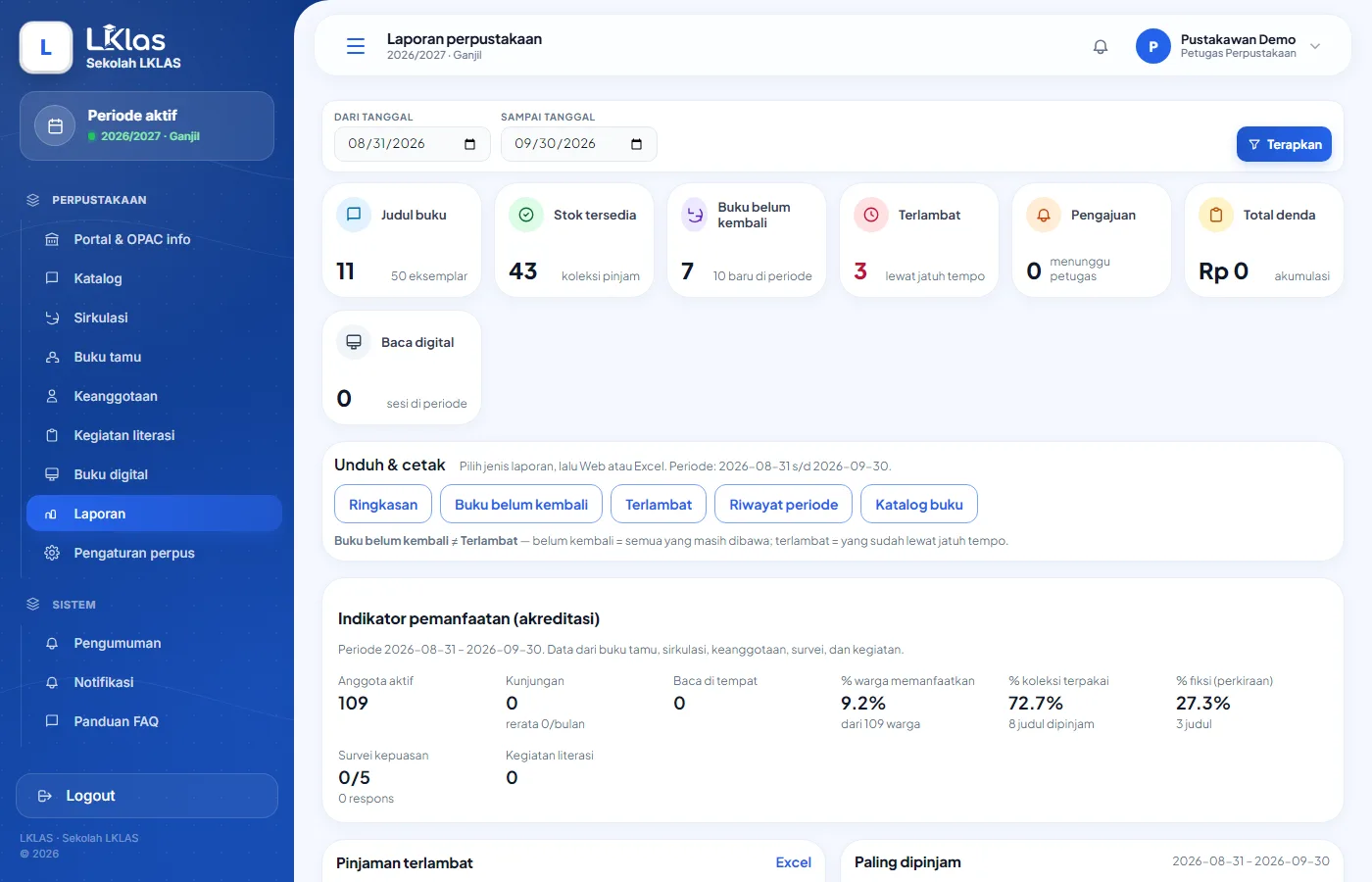Image resolution: width=1372 pixels, height=882 pixels.
Task: Choose the Katalog buku report
Action: (x=919, y=505)
